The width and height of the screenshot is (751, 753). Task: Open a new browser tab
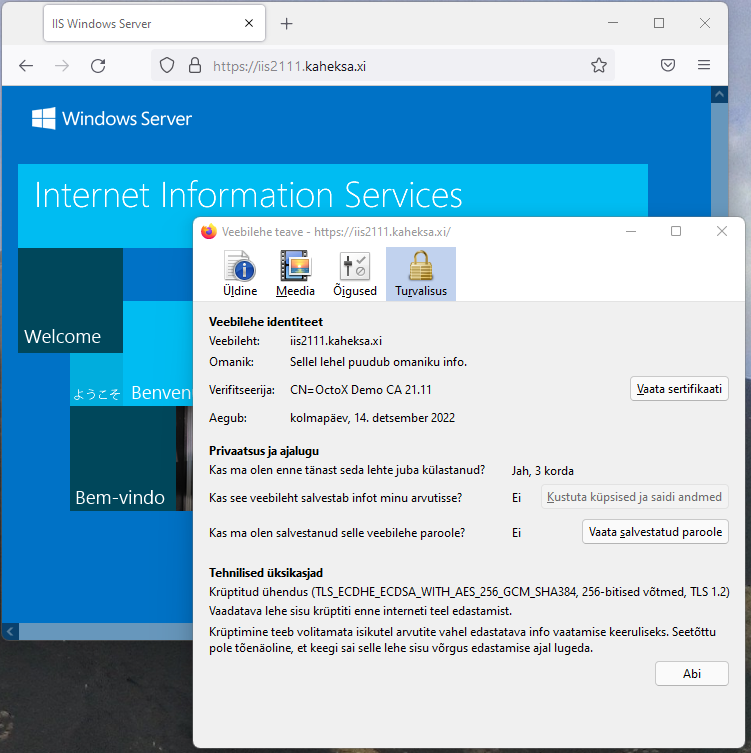[286, 24]
